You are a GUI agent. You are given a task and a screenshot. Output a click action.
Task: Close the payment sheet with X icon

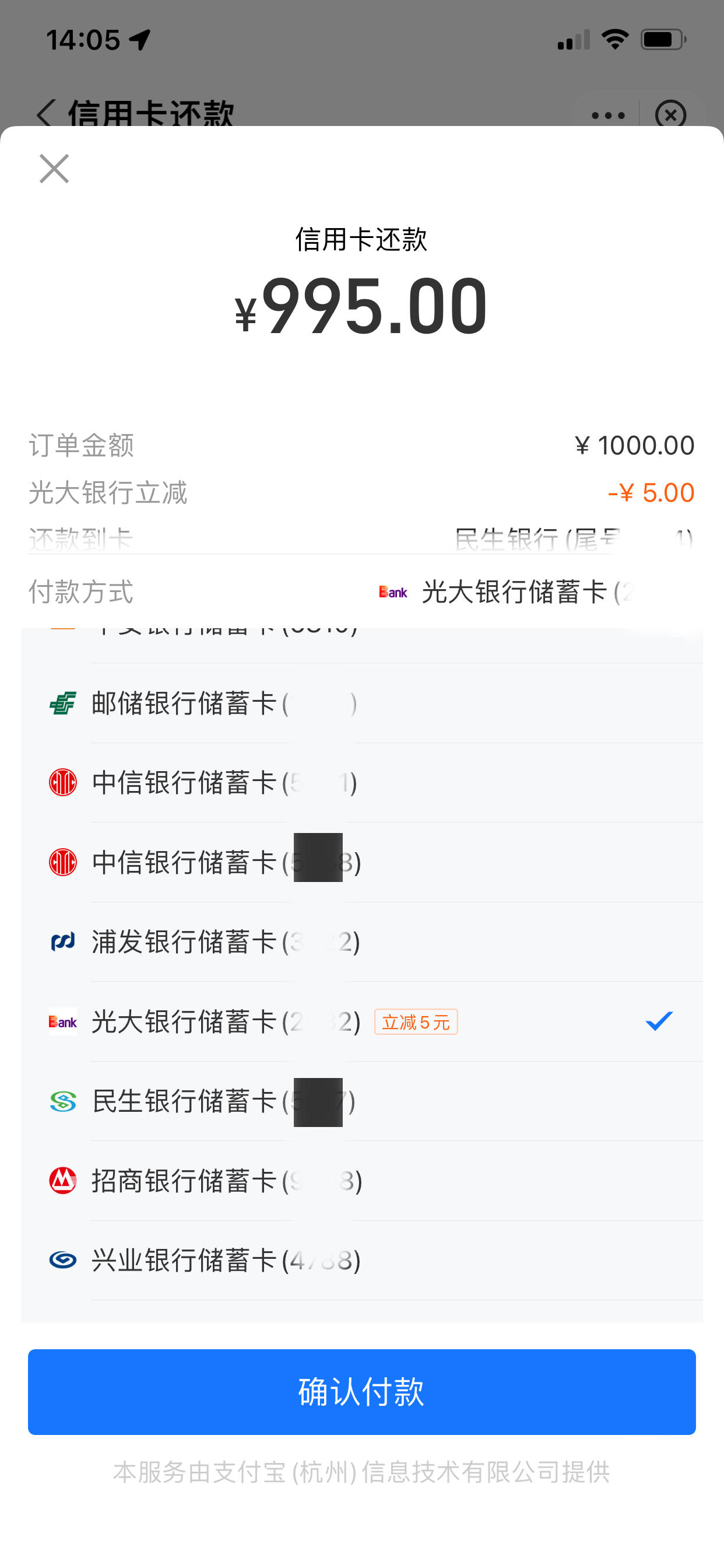click(x=54, y=169)
